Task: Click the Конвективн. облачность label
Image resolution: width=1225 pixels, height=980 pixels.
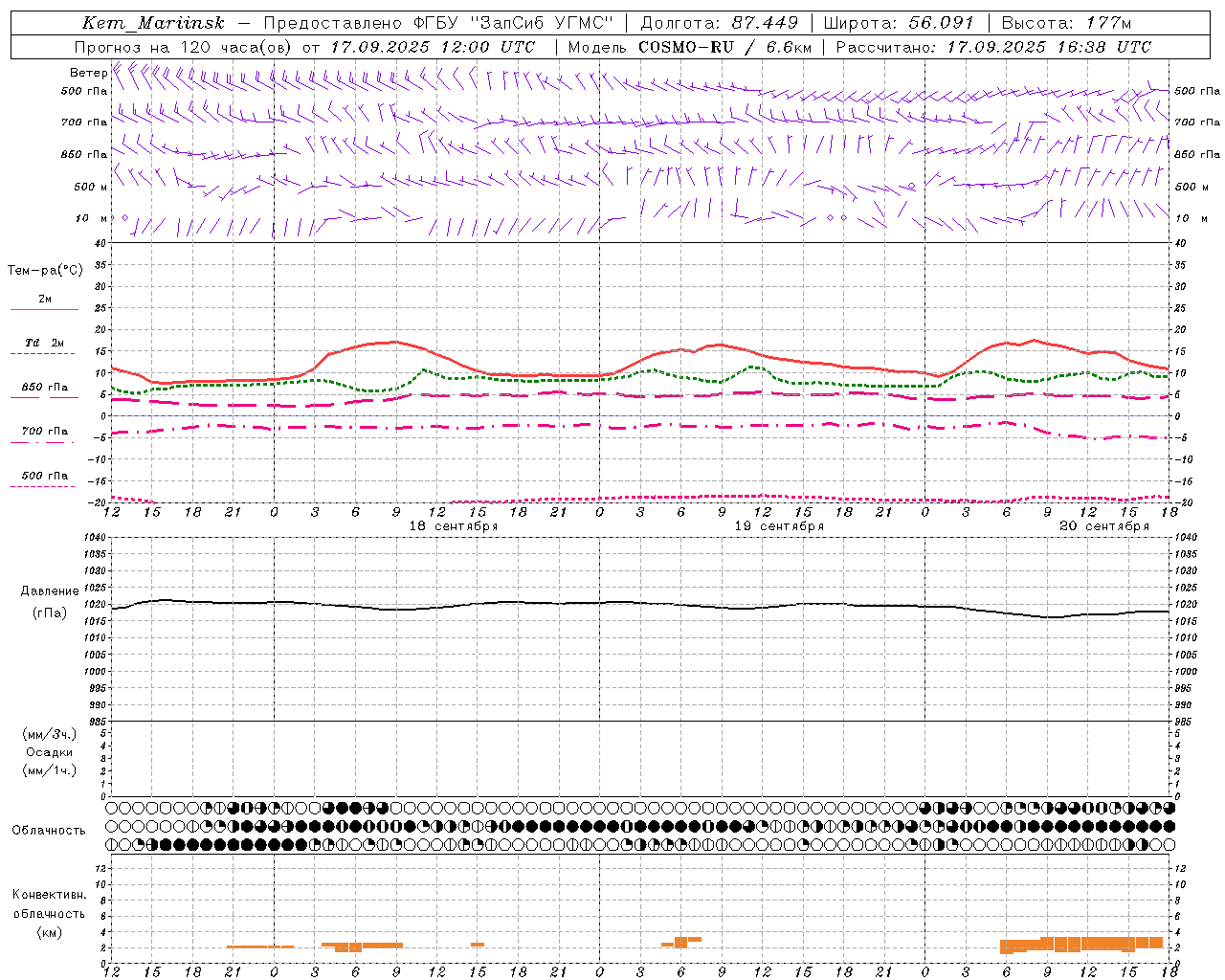Action: (49, 904)
